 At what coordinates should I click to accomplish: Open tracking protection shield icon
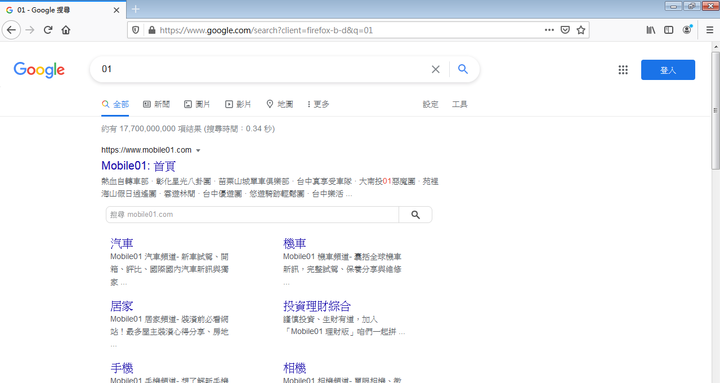tap(135, 30)
